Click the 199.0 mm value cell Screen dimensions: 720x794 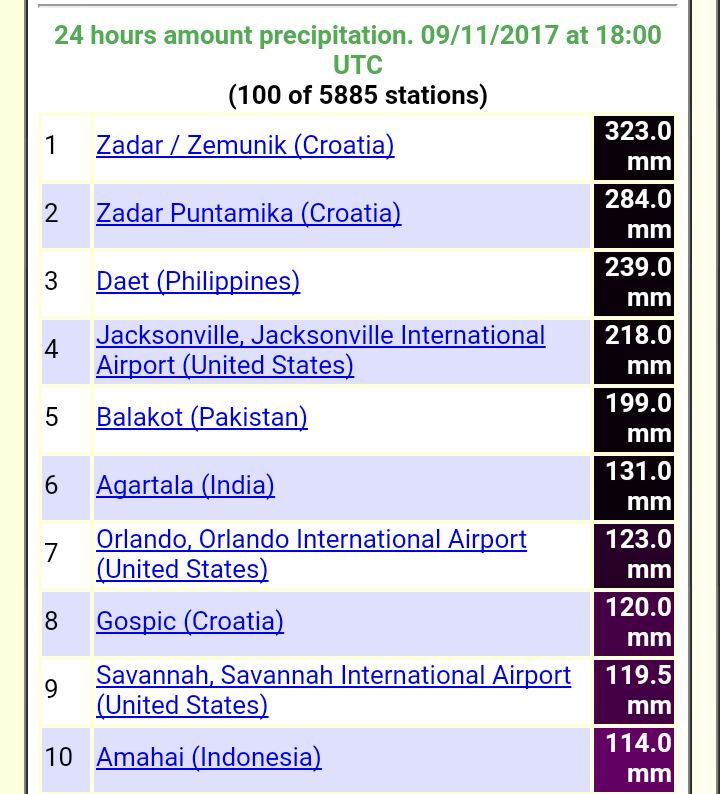(634, 420)
